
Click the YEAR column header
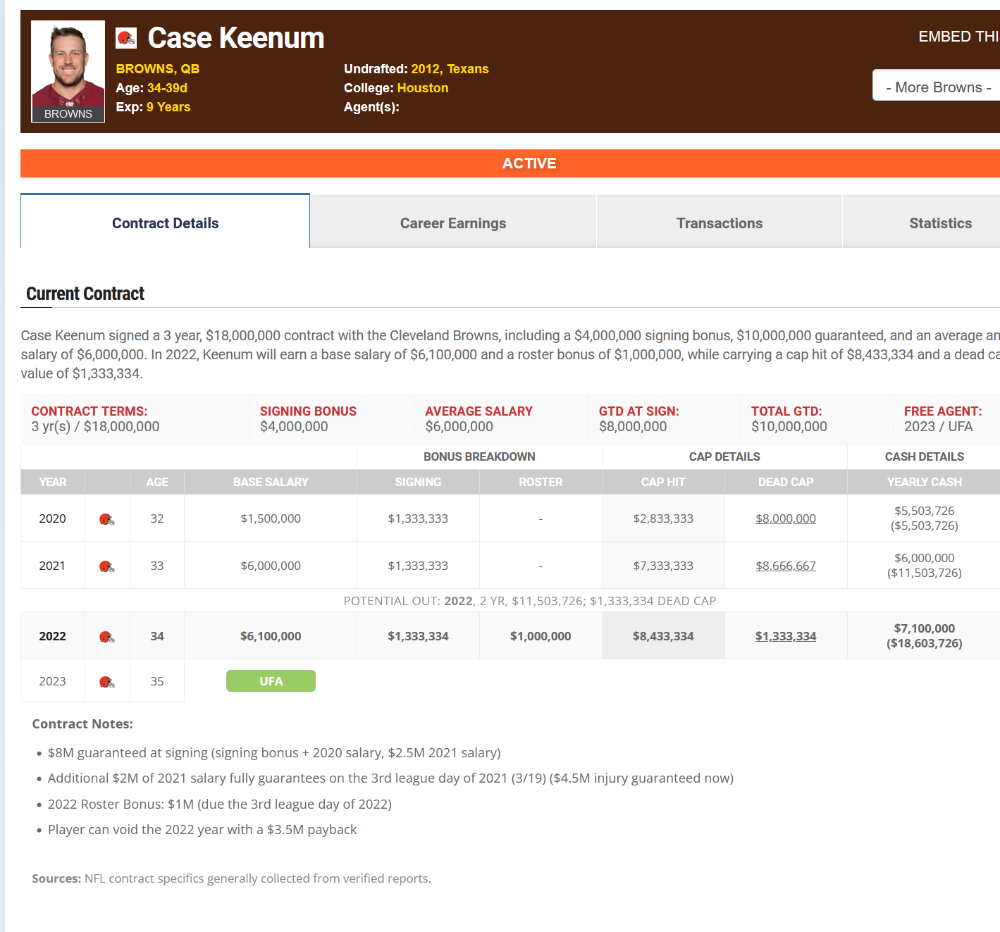(52, 482)
